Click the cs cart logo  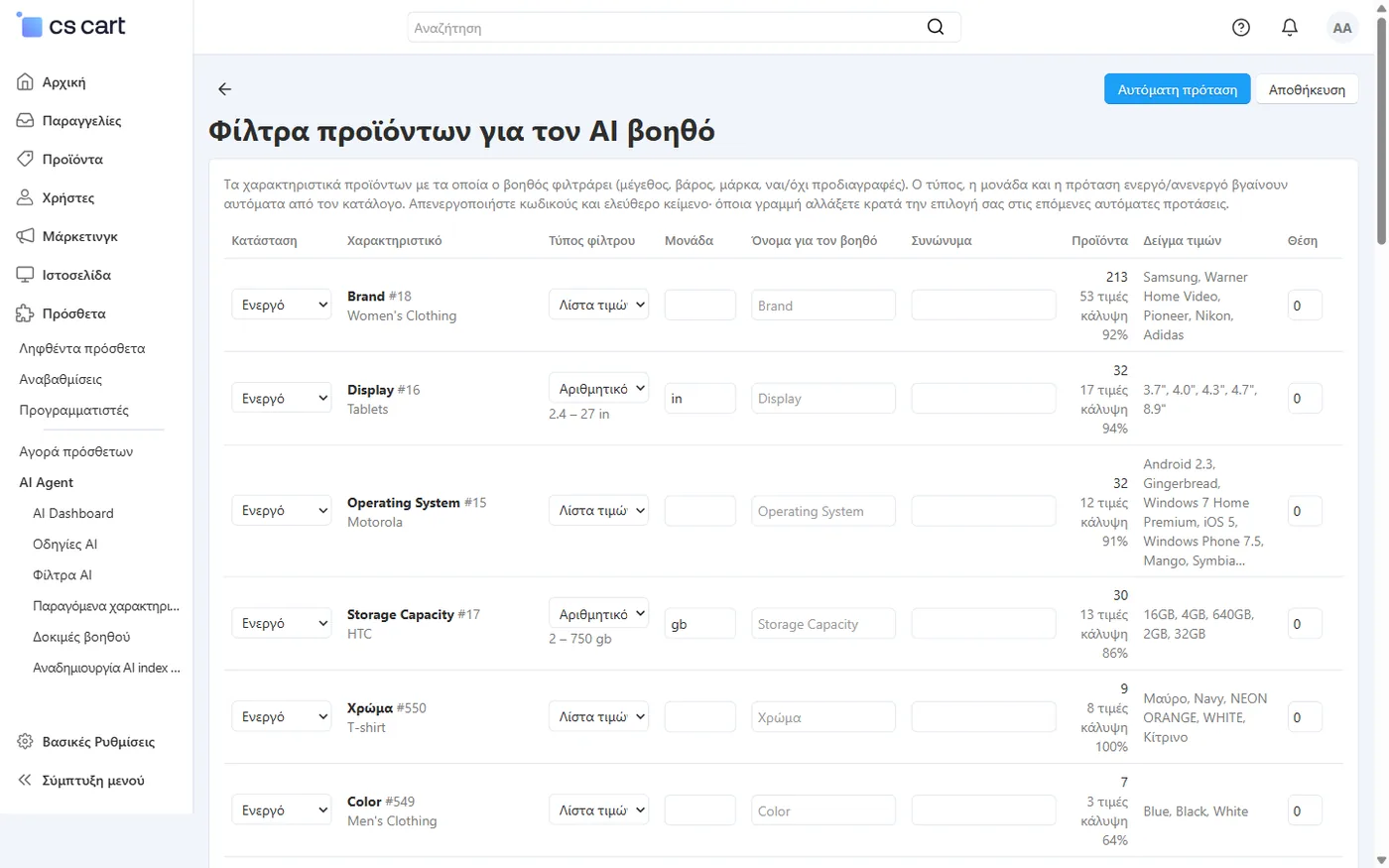pos(71,26)
